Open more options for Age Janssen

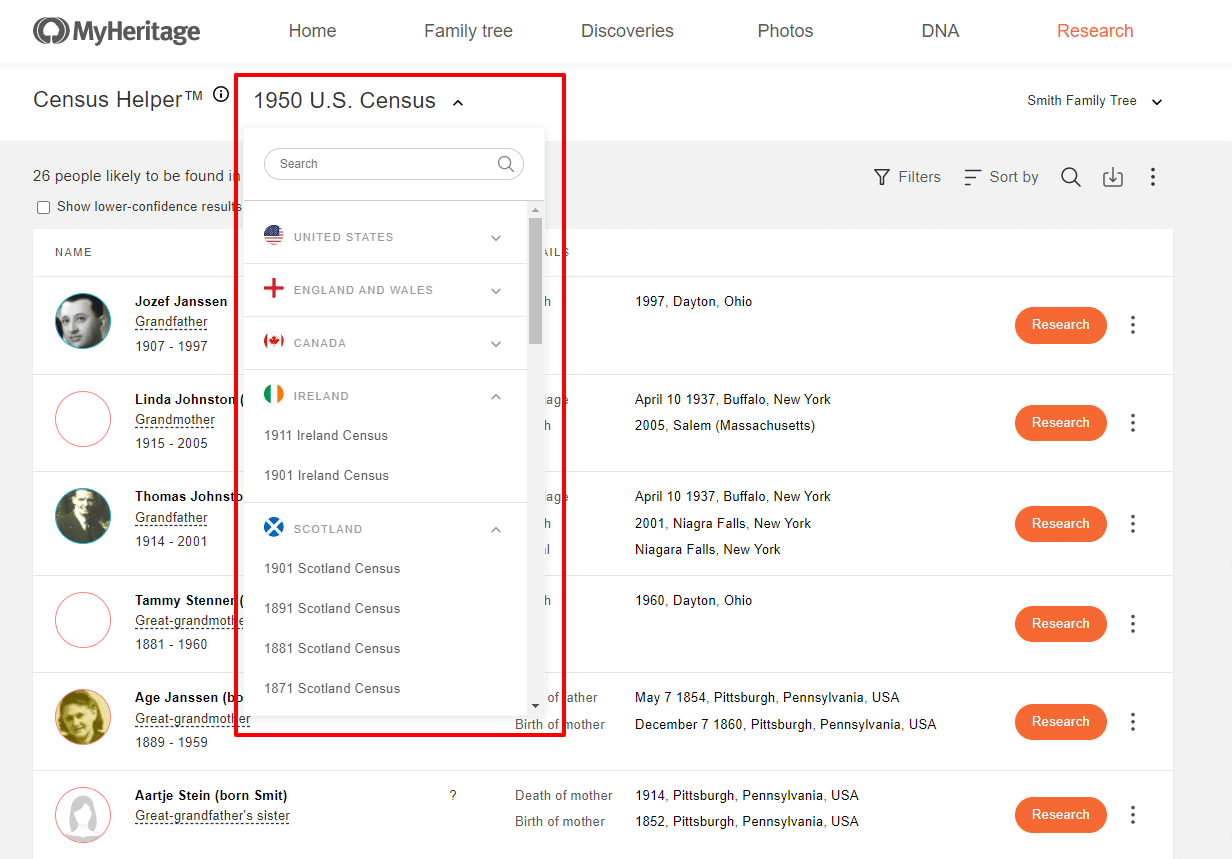click(1133, 722)
